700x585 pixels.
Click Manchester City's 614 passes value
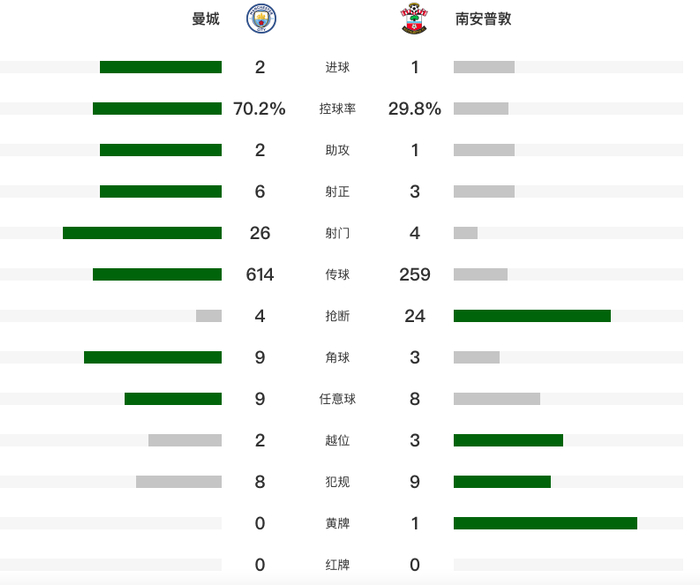(x=260, y=275)
